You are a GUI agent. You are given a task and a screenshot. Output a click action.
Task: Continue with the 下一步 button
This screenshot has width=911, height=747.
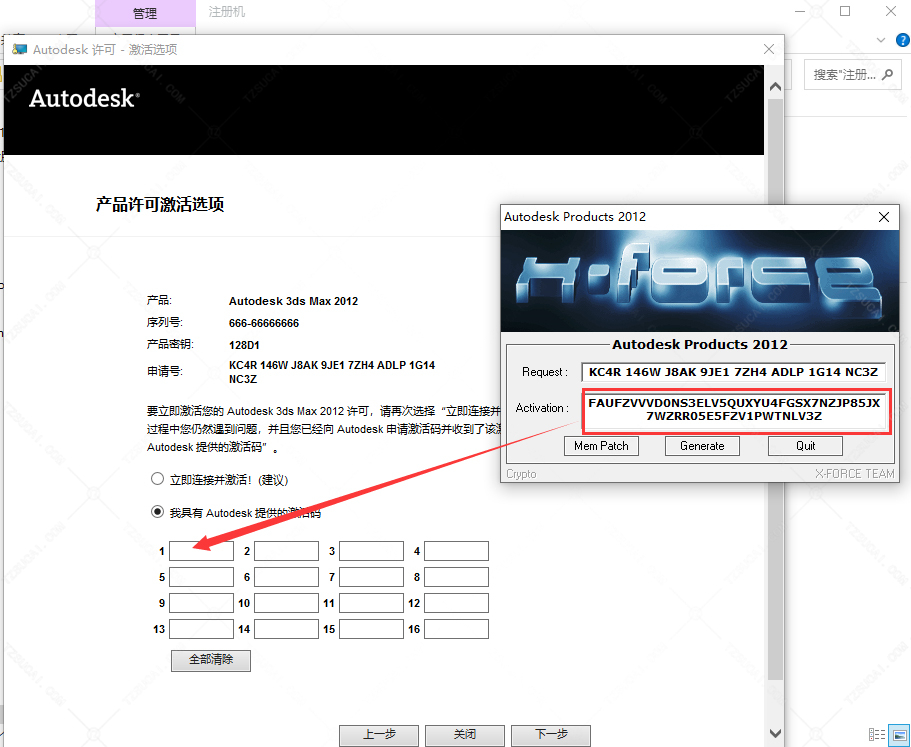coord(551,735)
